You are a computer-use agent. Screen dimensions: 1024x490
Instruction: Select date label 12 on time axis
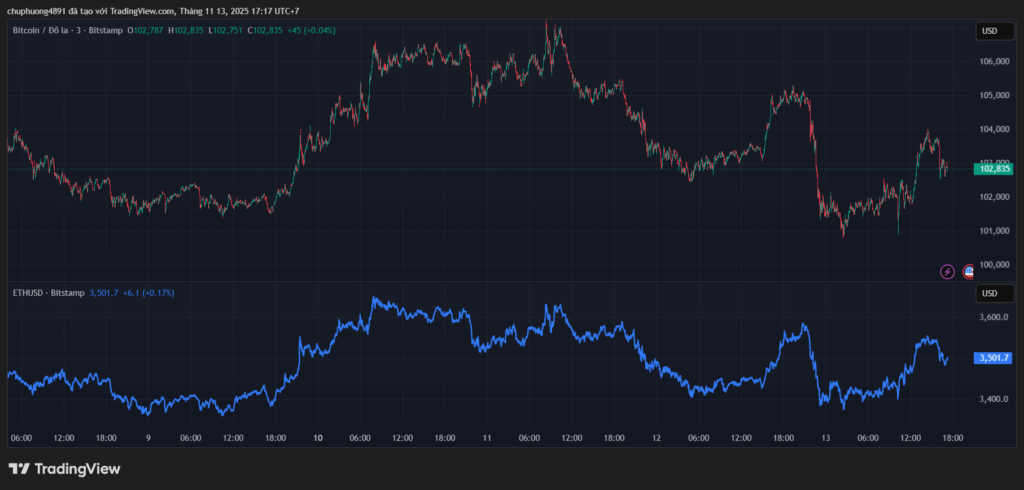656,438
